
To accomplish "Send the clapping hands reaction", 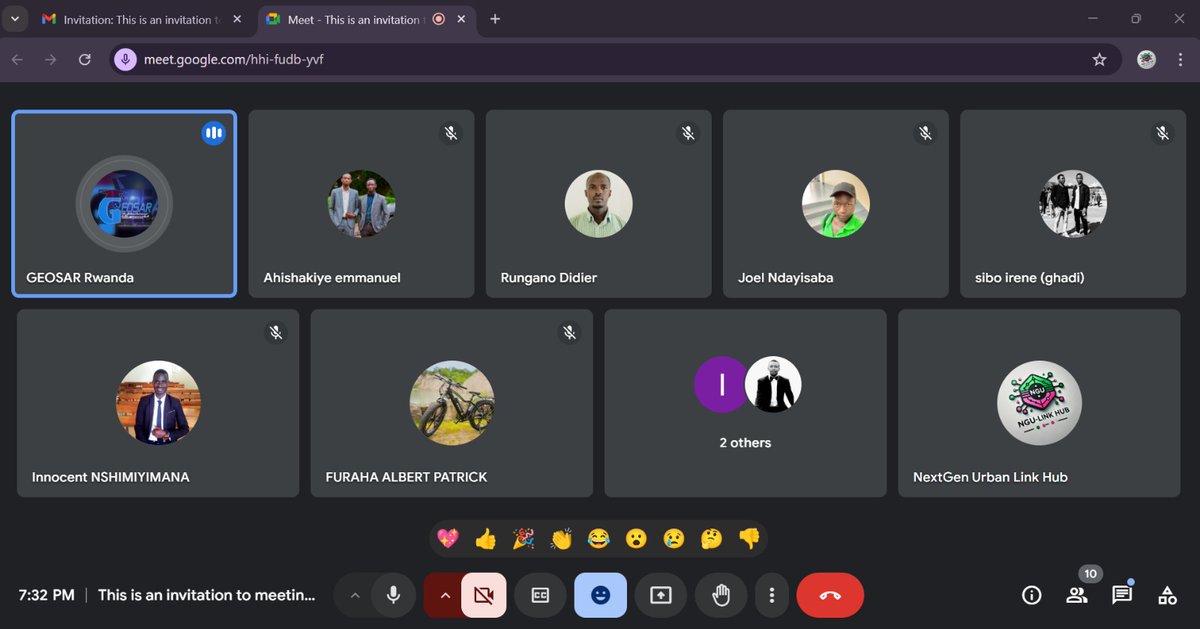I will click(x=561, y=539).
